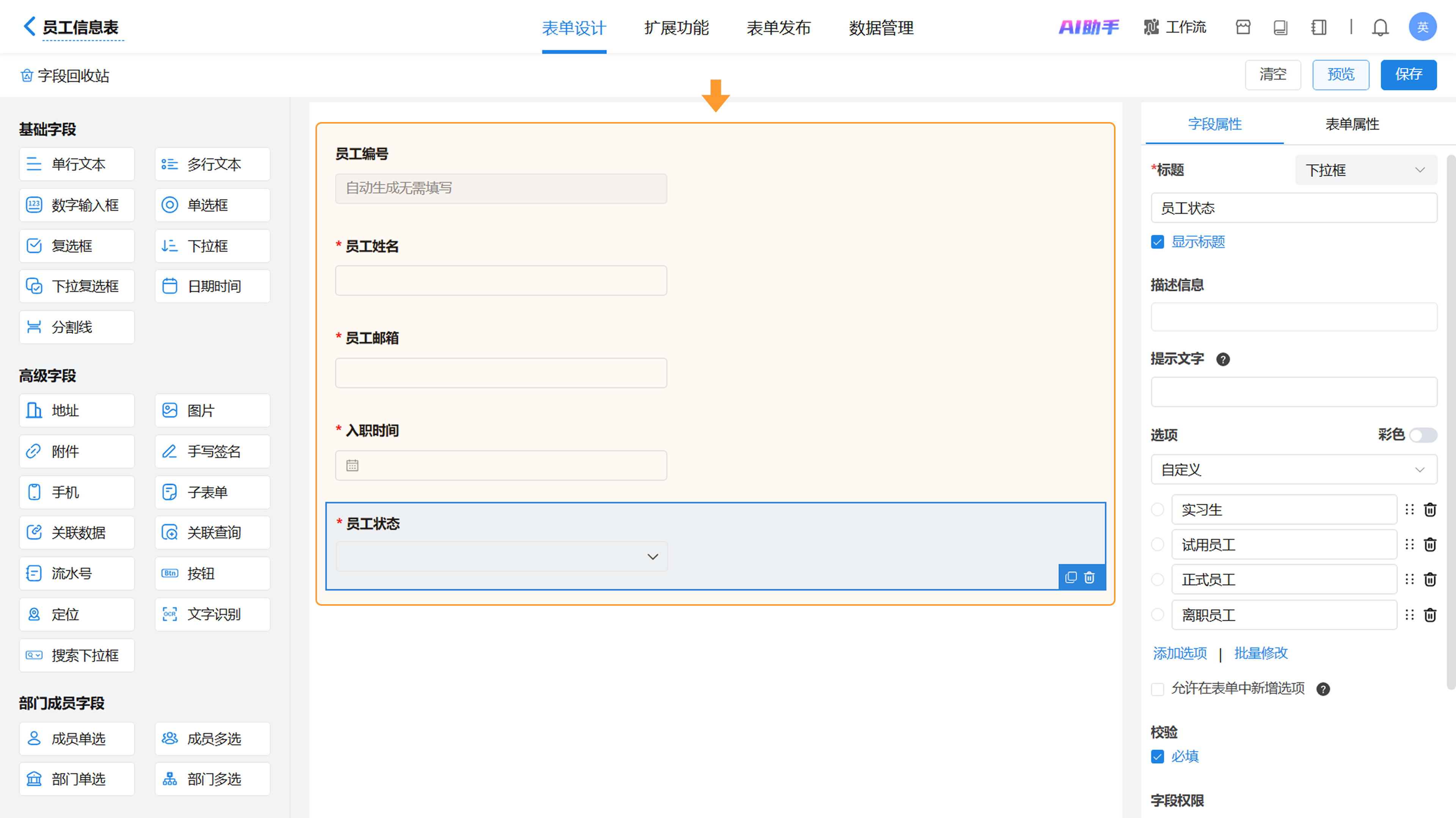Image resolution: width=1456 pixels, height=818 pixels.
Task: Delete the selected 员工状态 field
Action: pos(1089,577)
